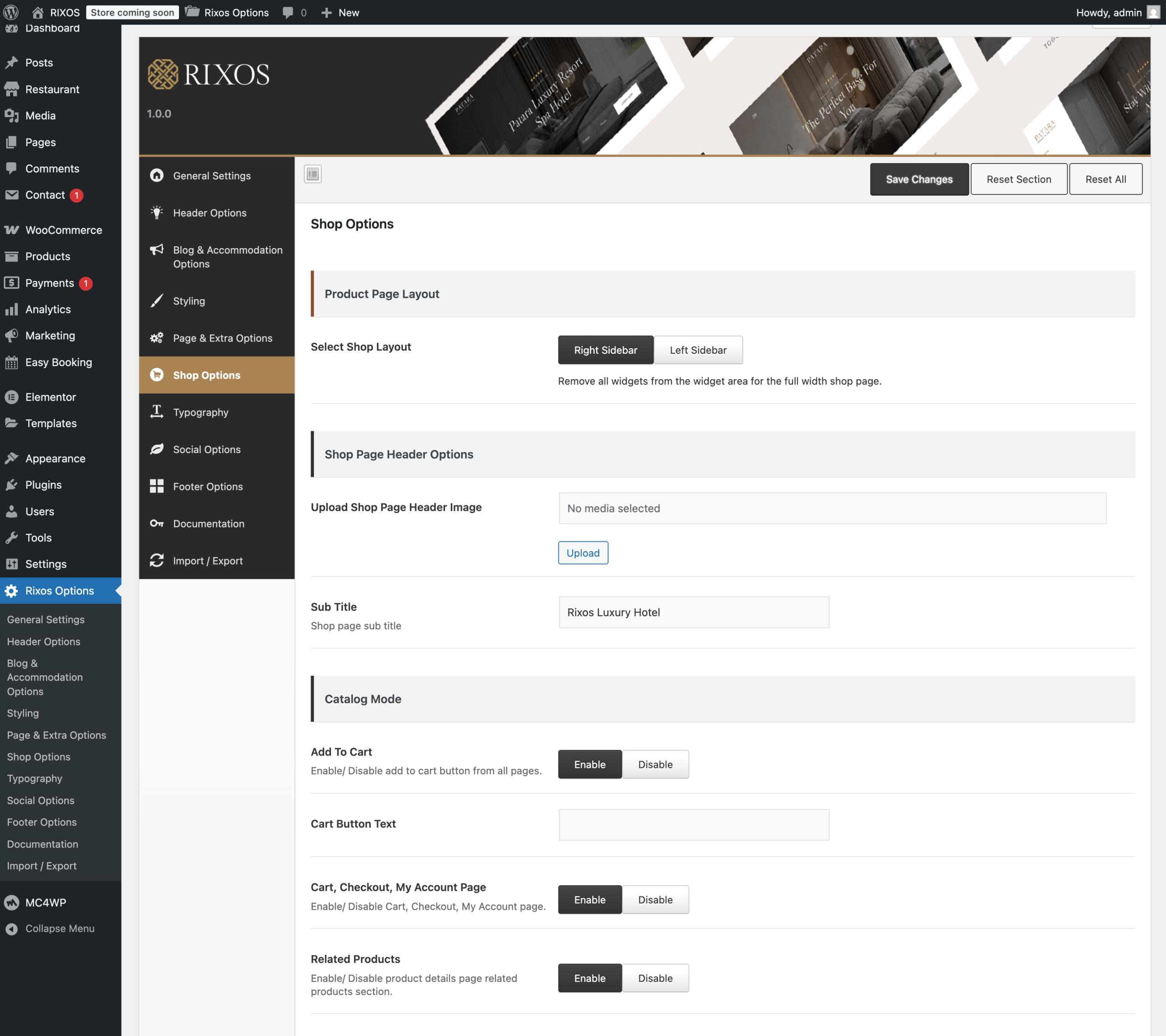Open the comments bubble icon in admin bar
Image resolution: width=1166 pixels, height=1036 pixels.
(x=288, y=13)
